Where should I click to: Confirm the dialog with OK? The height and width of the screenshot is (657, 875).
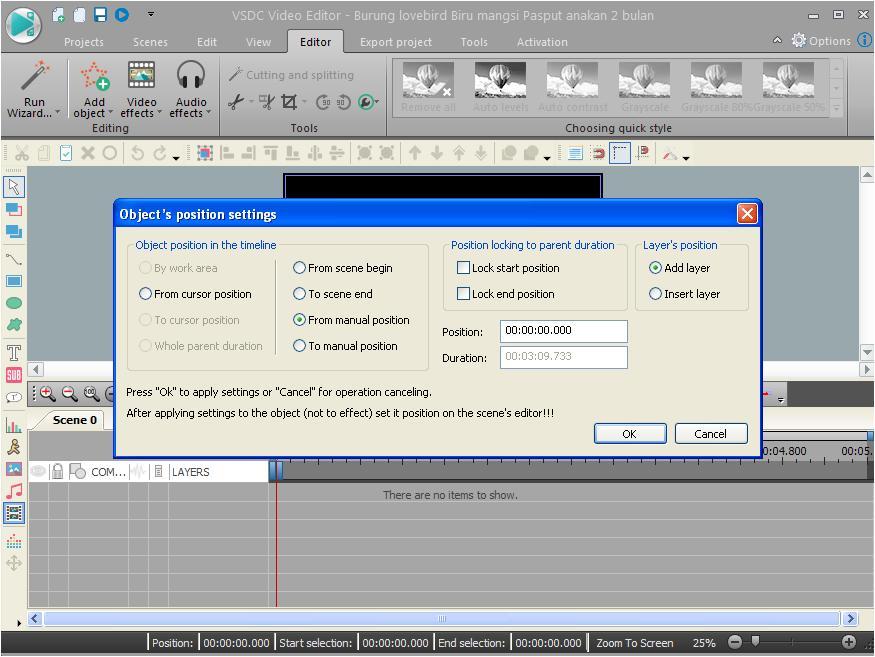coord(629,434)
